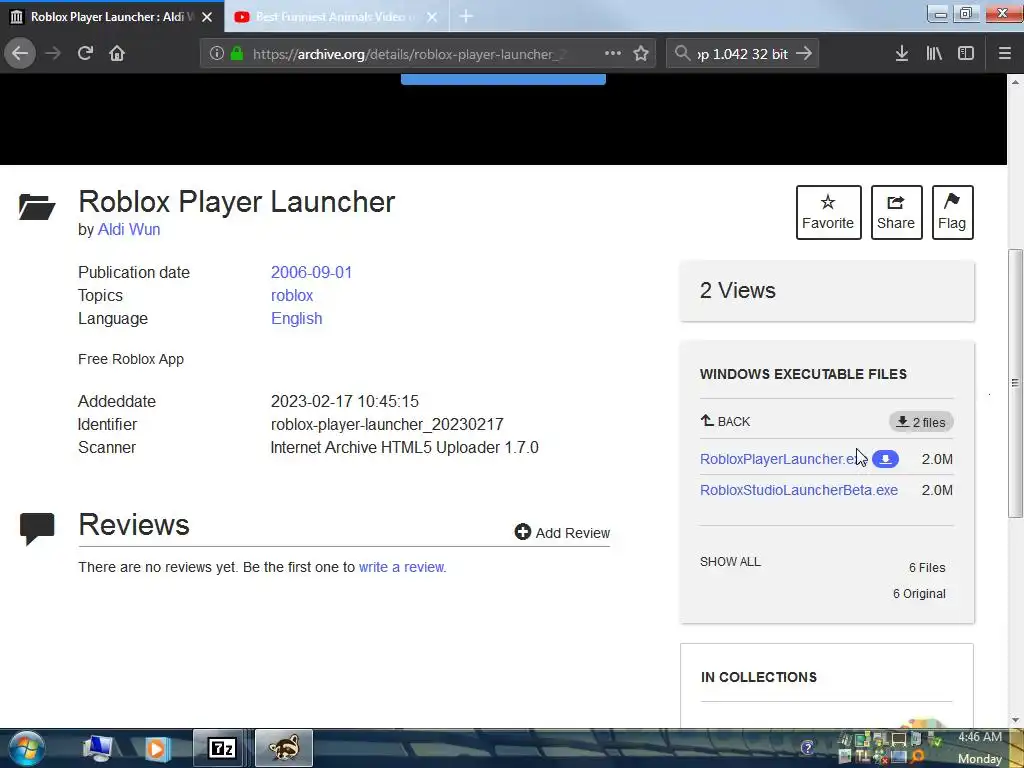Click the '6 Files' count text
This screenshot has width=1024, height=768.
pos(927,568)
